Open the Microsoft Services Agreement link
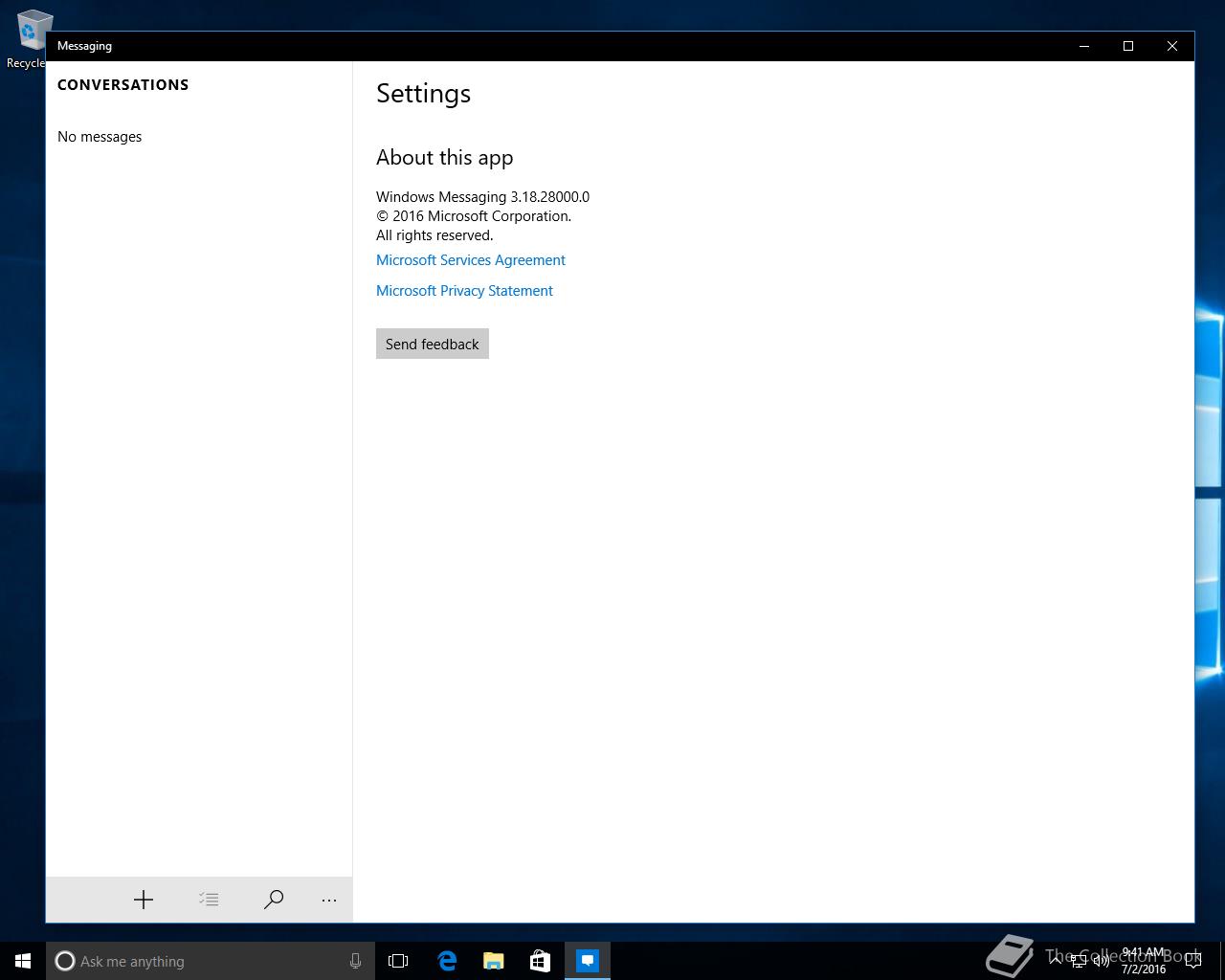Screen dimensions: 1225x980 click(471, 260)
